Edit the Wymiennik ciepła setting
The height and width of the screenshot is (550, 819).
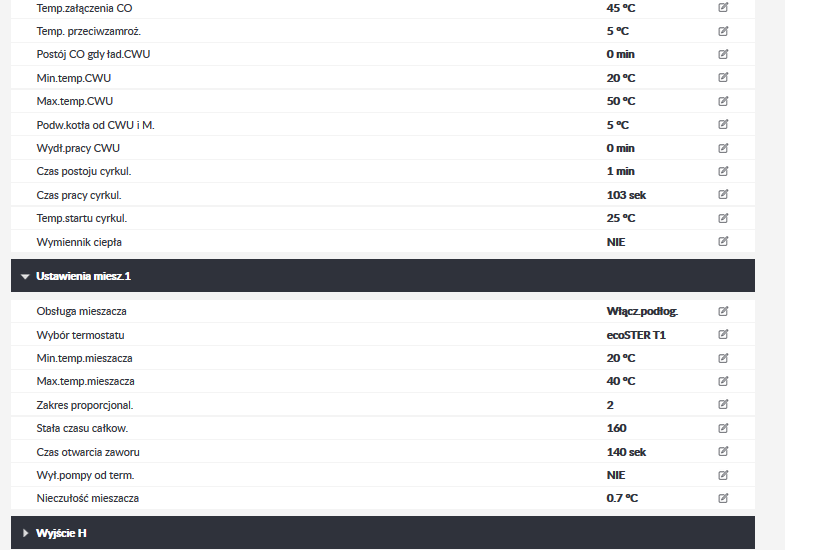point(723,241)
